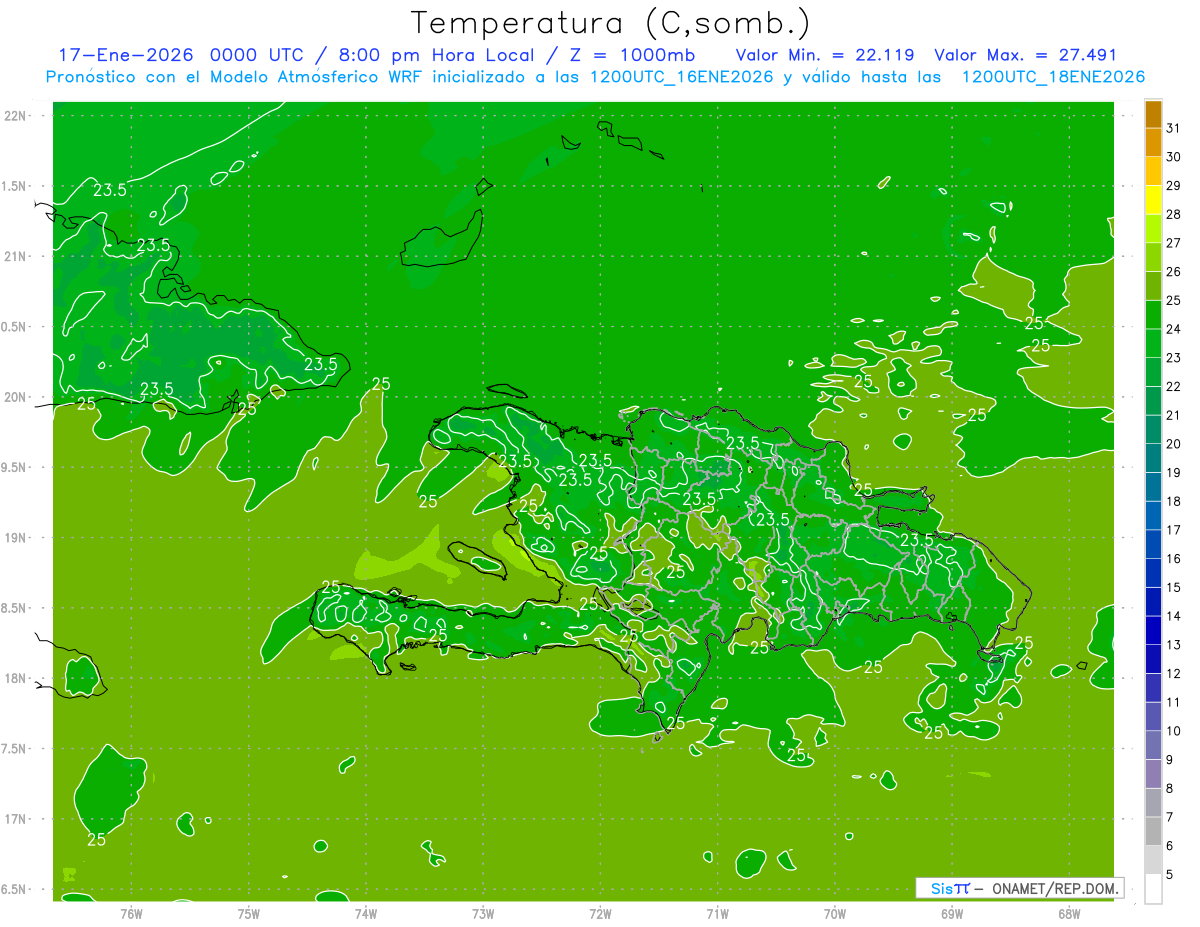Select the 'Valor Max. = 27.491' value

click(1025, 55)
